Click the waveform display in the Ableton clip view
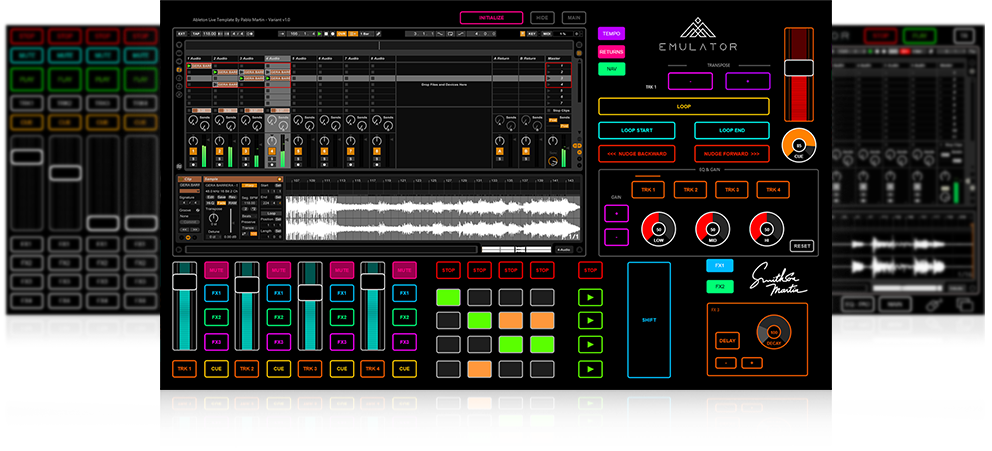 (433, 218)
